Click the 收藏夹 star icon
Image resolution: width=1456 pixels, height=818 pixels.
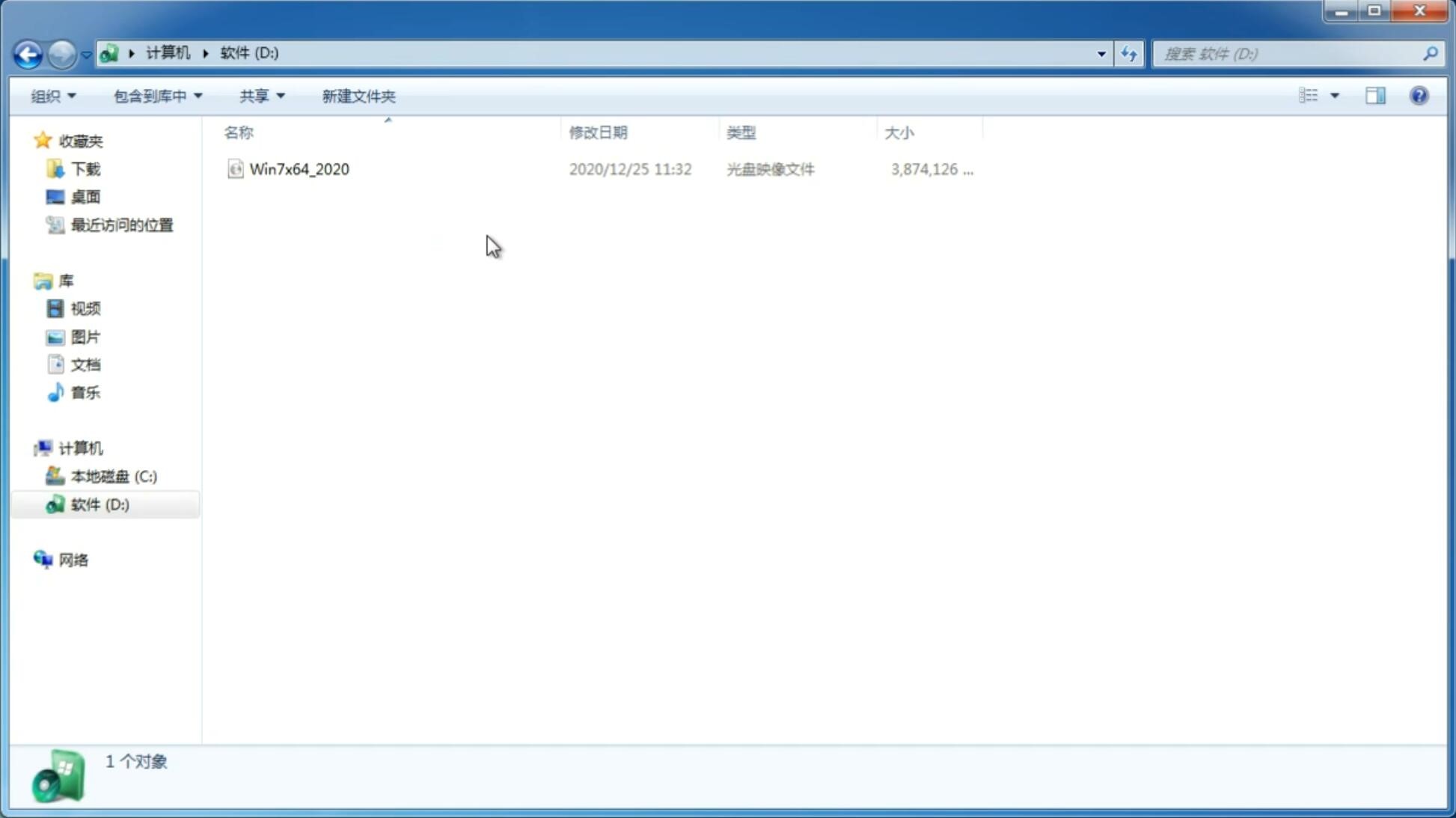(x=43, y=140)
